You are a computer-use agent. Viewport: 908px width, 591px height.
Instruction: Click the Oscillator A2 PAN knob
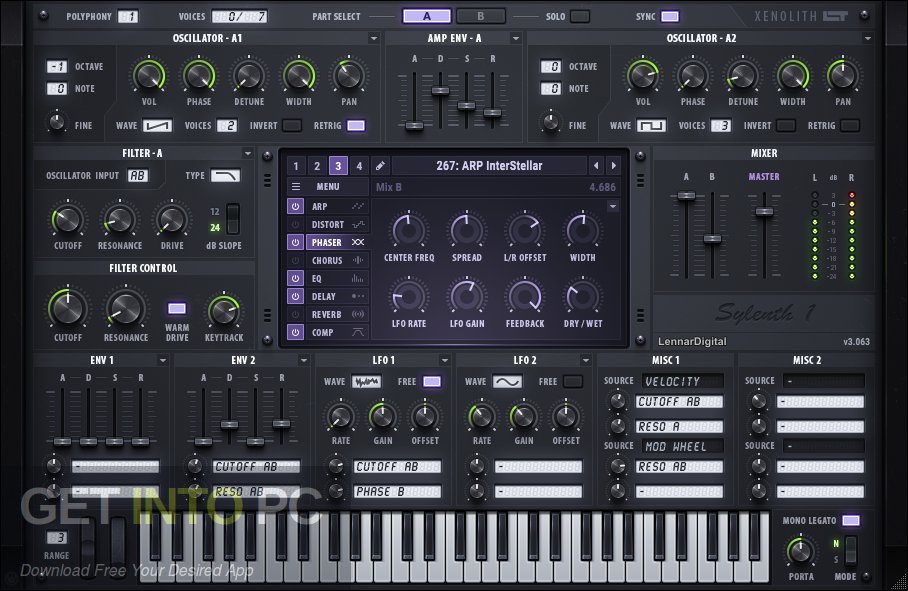(843, 76)
